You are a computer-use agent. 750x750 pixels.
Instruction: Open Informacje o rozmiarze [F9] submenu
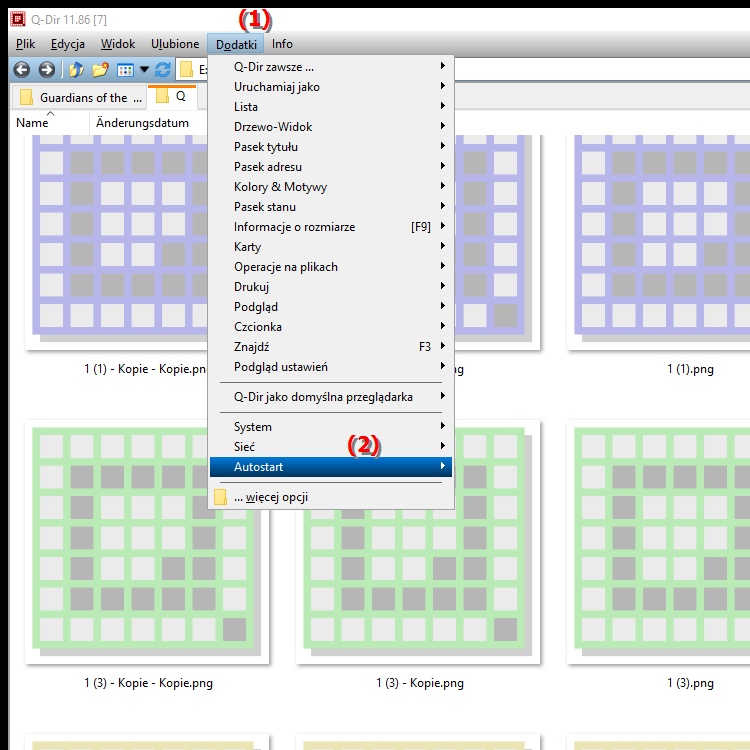pos(331,227)
